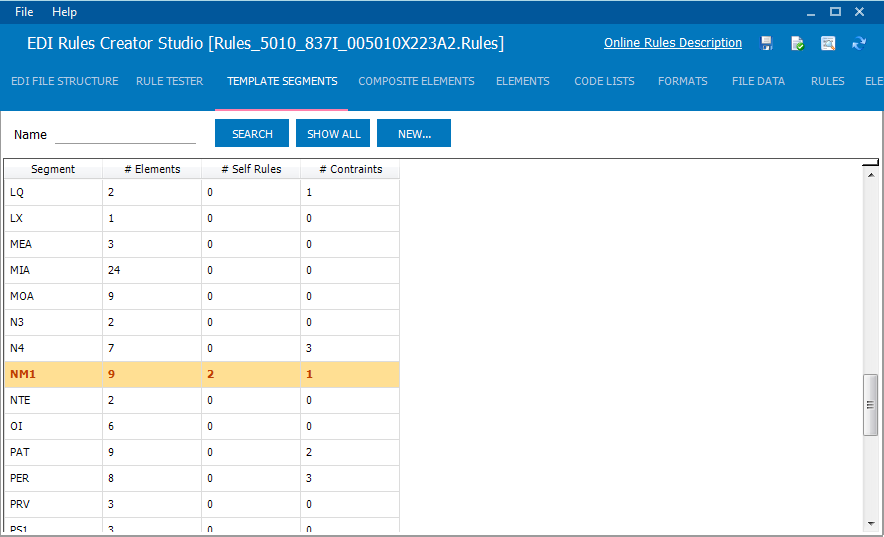The width and height of the screenshot is (884, 537).
Task: Select the LX segment row
Action: (x=202, y=218)
